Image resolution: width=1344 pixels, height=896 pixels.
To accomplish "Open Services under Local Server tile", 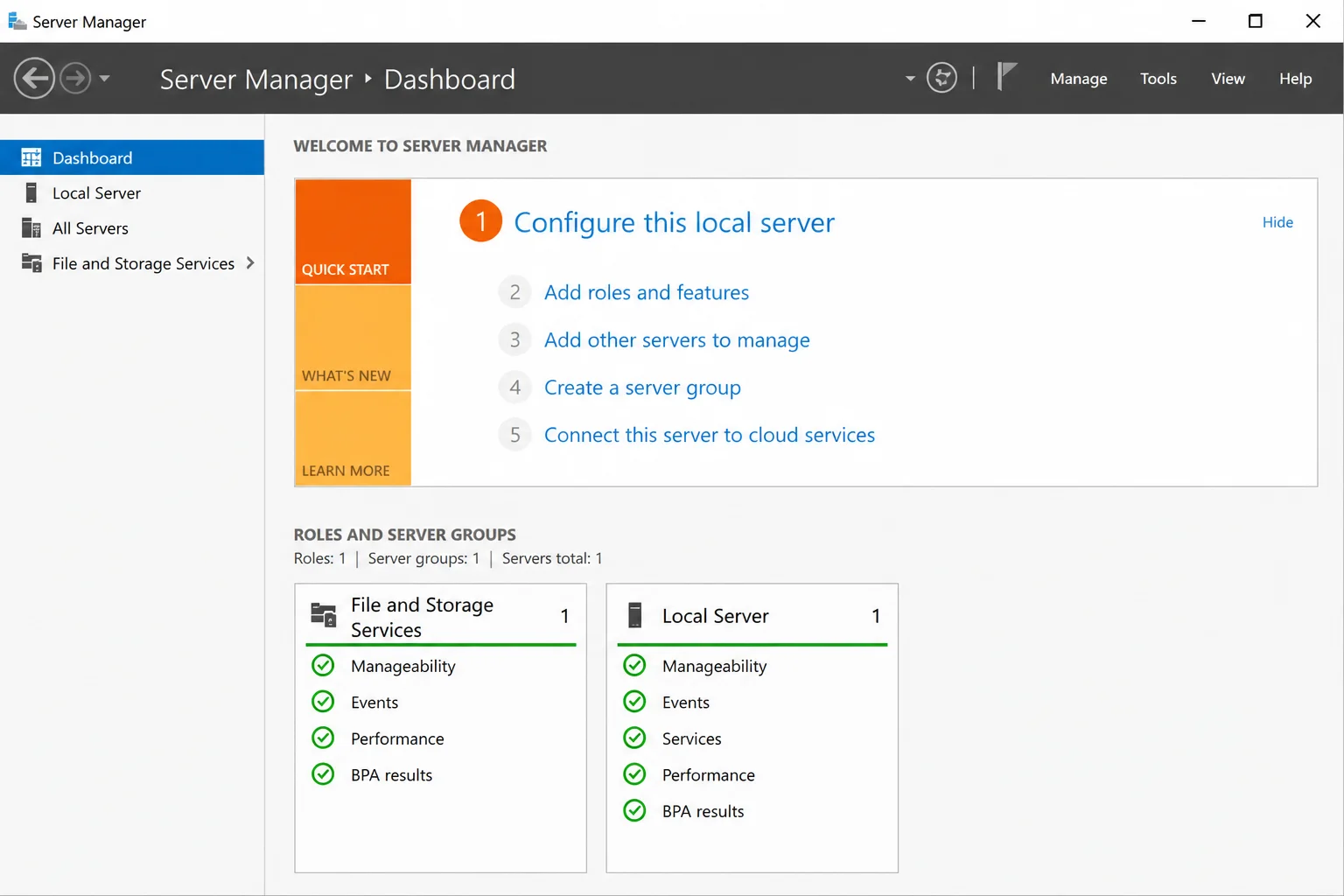I will 691,738.
